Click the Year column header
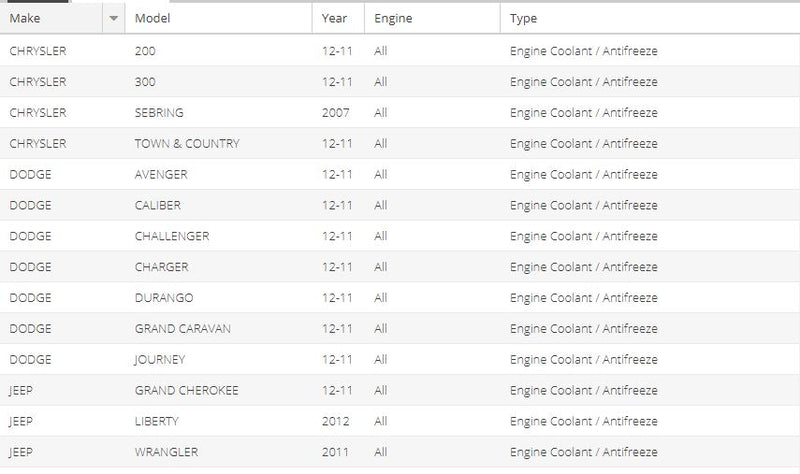The width and height of the screenshot is (800, 474). click(338, 18)
